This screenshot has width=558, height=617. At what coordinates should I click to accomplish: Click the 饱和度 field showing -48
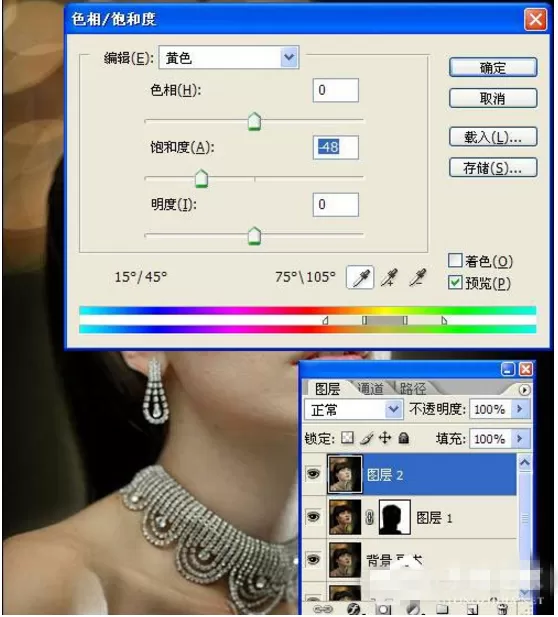pos(336,148)
